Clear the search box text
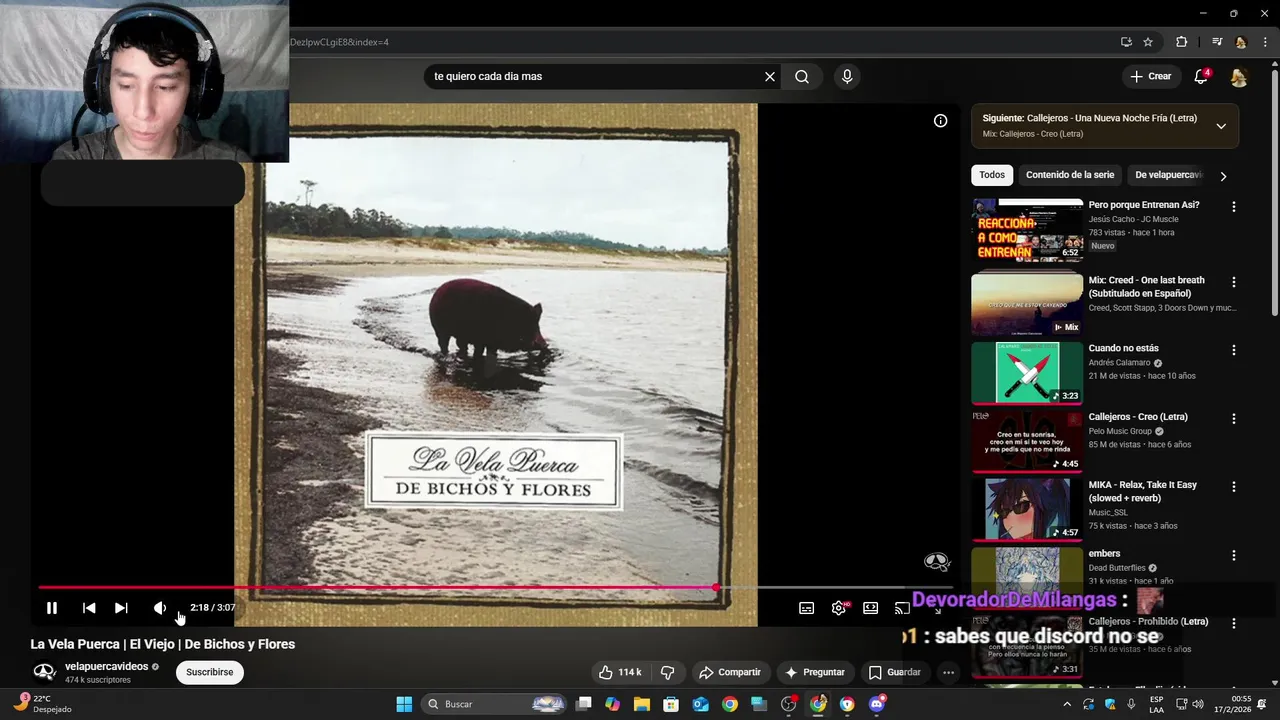 [x=770, y=76]
